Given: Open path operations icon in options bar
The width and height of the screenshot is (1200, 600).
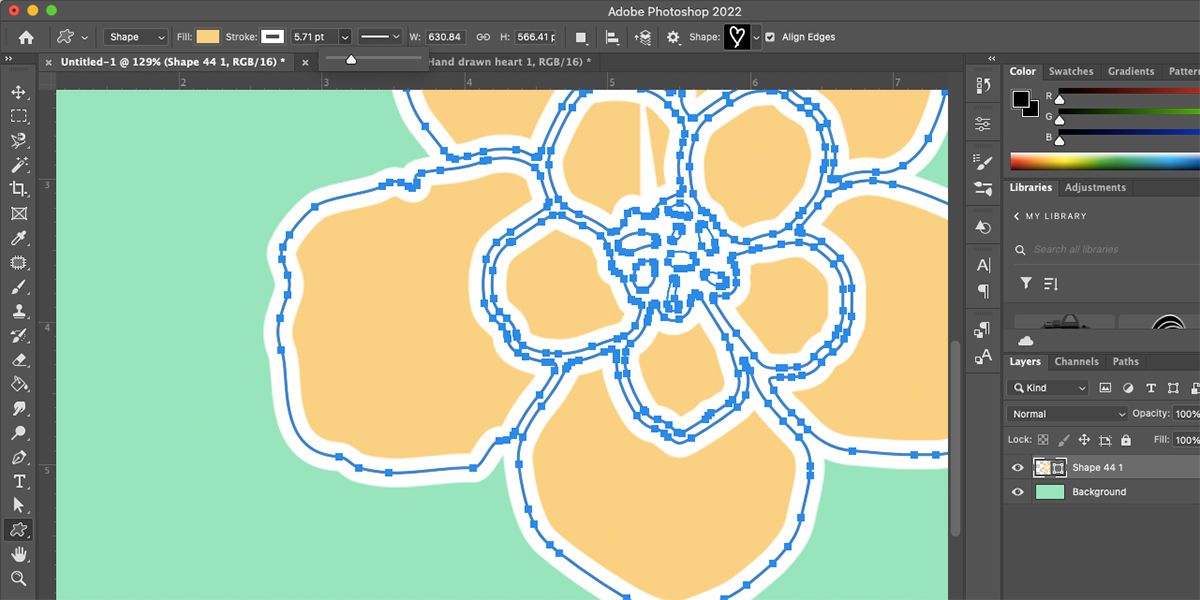Looking at the screenshot, I should (x=581, y=37).
